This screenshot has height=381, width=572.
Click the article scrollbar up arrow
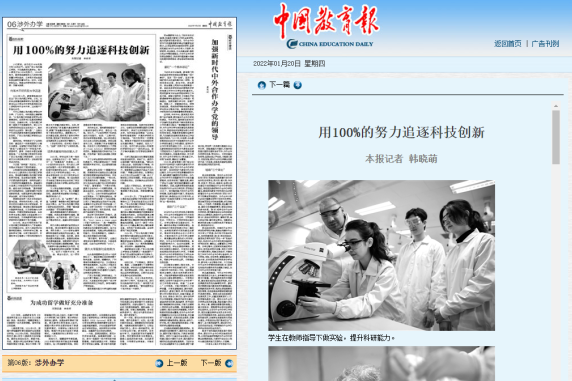point(556,106)
